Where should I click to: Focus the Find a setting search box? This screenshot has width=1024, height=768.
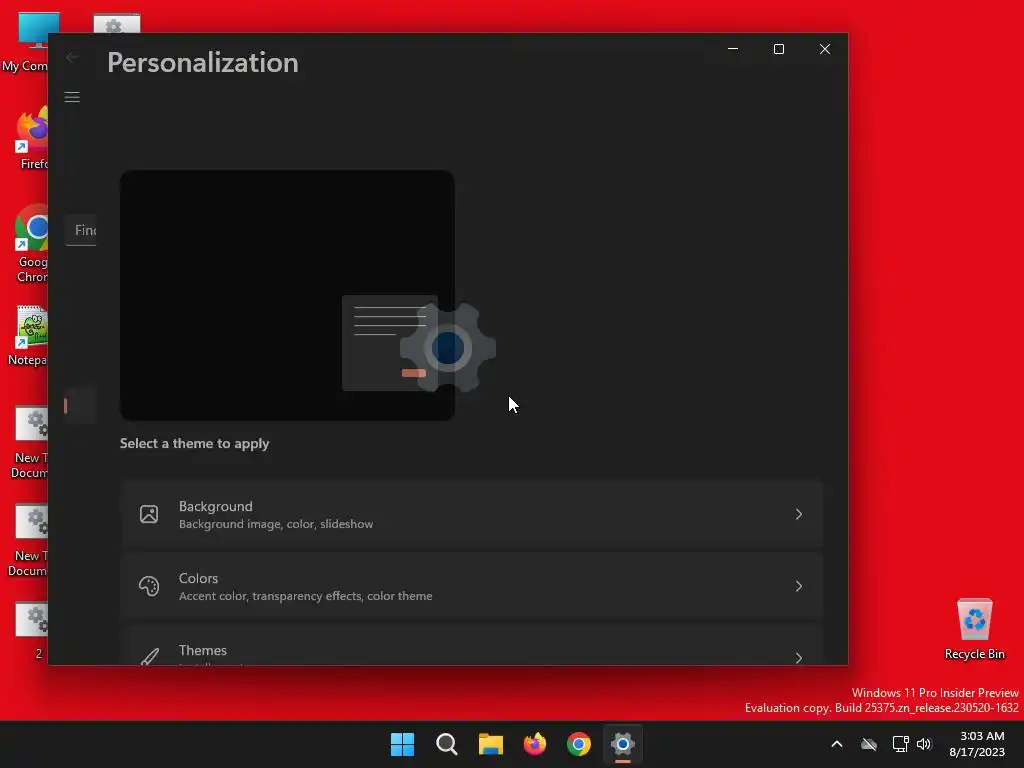[x=81, y=230]
